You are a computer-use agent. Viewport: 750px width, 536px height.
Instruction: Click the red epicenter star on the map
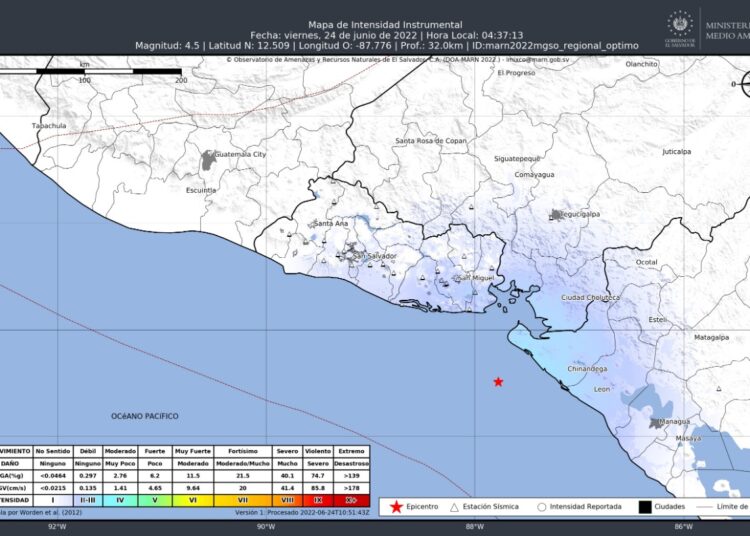(498, 381)
